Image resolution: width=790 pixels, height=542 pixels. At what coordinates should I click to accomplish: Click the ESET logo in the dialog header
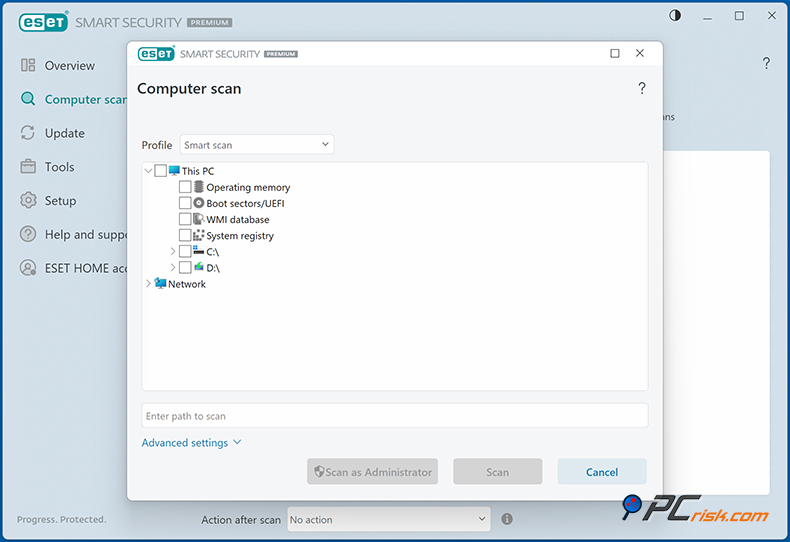coord(156,53)
